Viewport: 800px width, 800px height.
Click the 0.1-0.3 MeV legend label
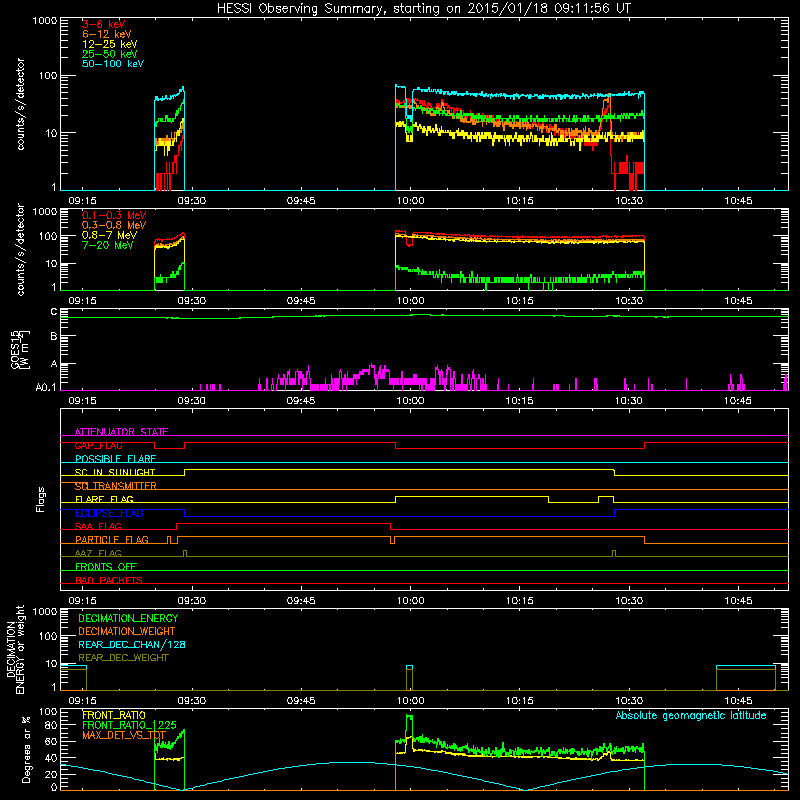pos(114,215)
